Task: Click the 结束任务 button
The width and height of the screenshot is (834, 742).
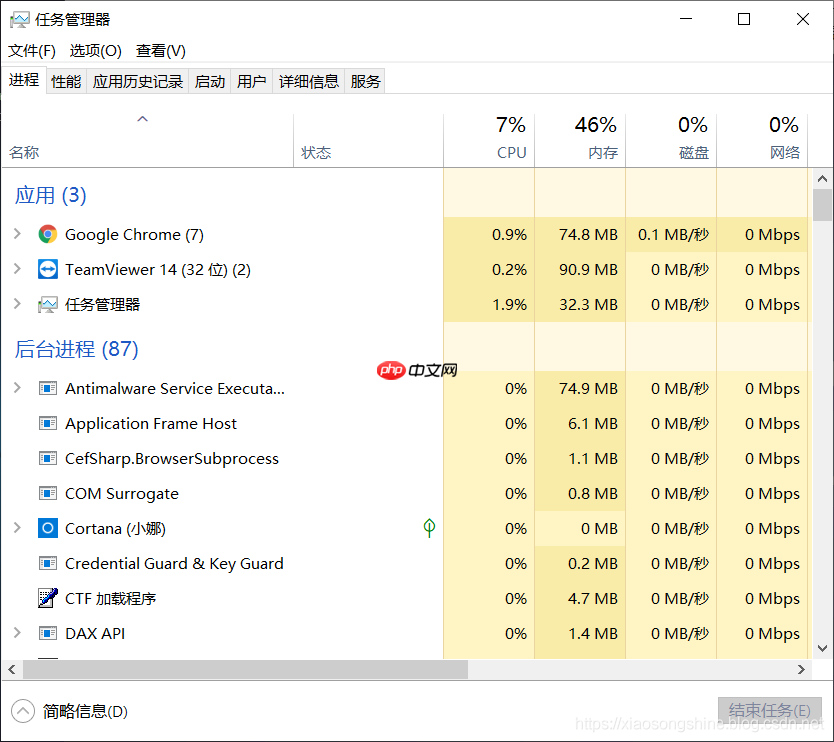Action: point(769,710)
